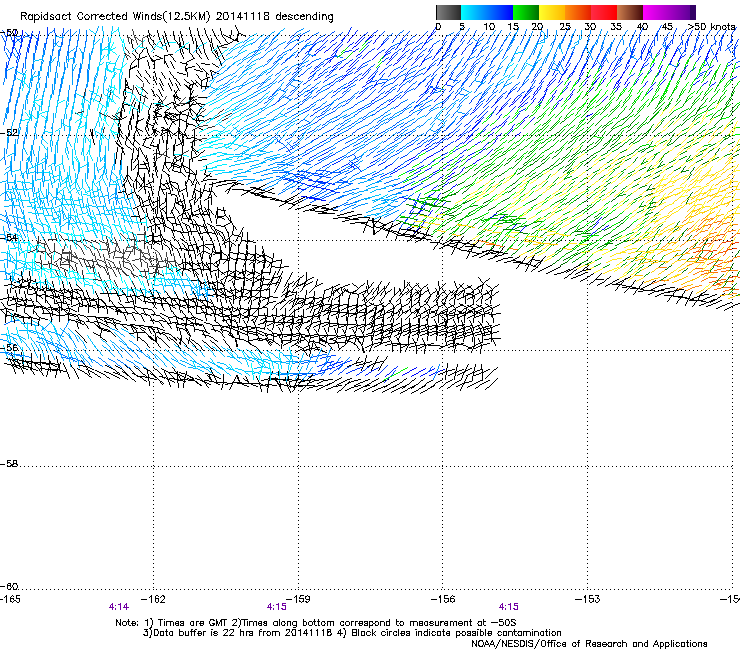
Task: Click the magenta 40–45 knots legend swatch
Action: pos(656,12)
